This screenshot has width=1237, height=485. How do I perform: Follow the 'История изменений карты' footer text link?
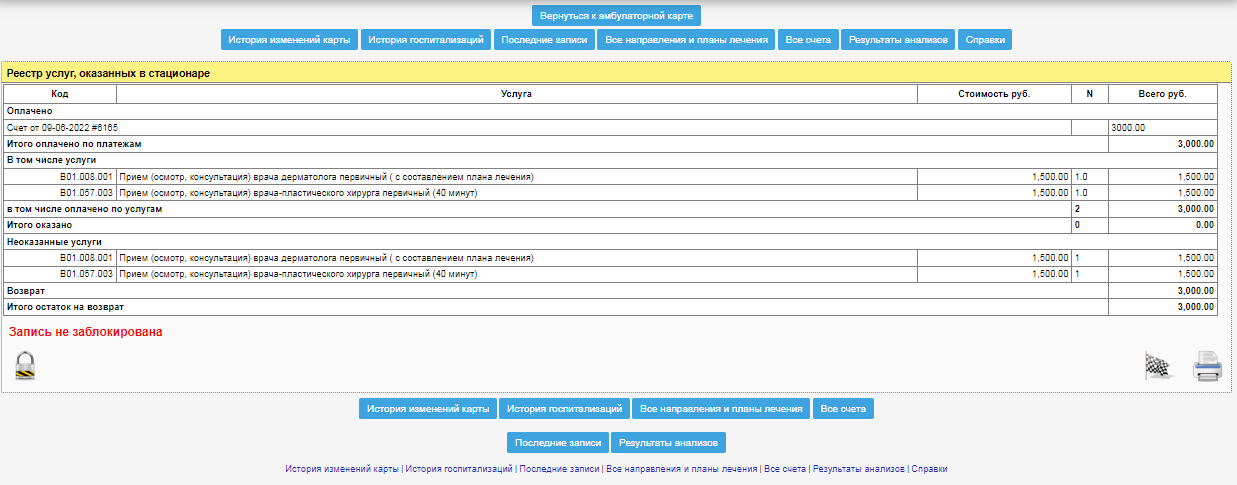342,469
